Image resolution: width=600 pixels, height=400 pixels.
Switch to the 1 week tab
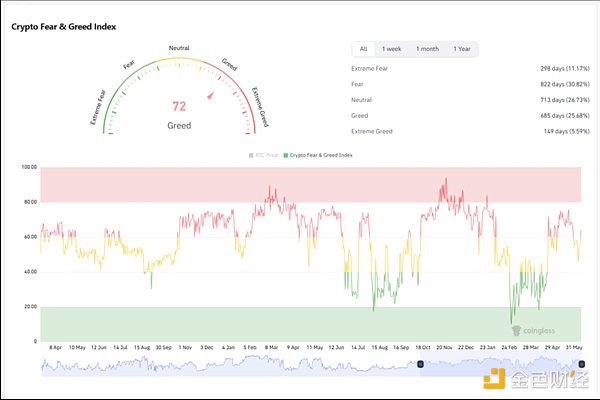point(391,49)
